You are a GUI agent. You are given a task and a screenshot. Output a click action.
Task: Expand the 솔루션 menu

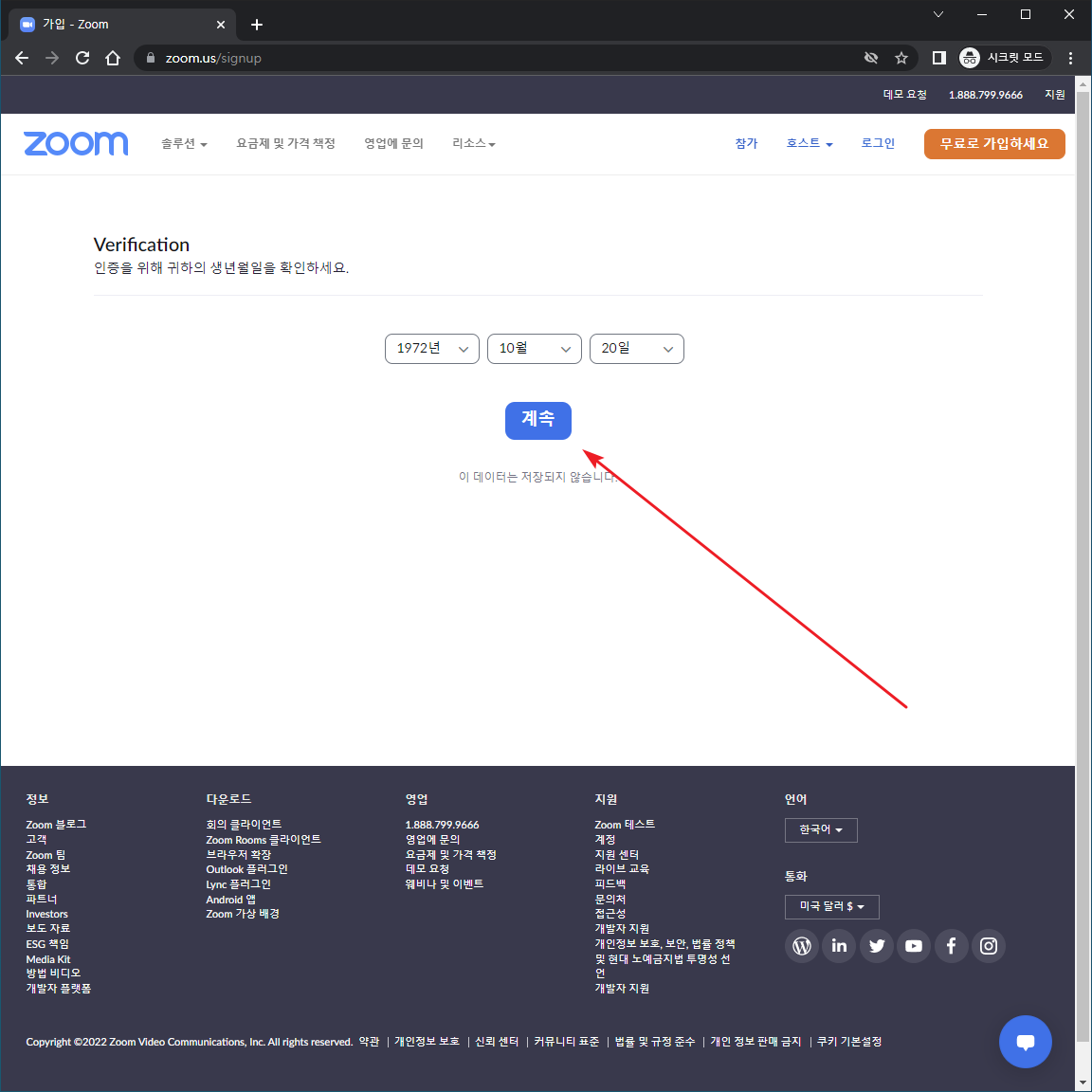point(185,143)
